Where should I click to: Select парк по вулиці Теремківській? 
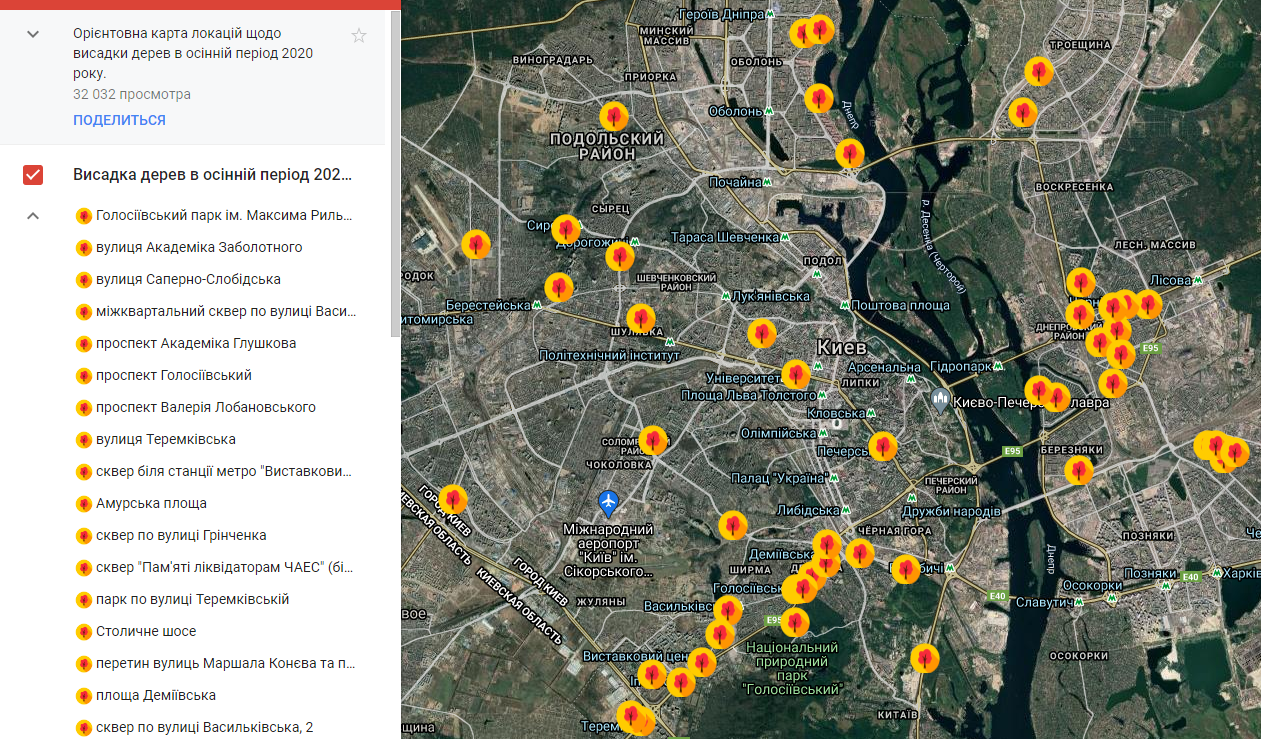click(193, 599)
